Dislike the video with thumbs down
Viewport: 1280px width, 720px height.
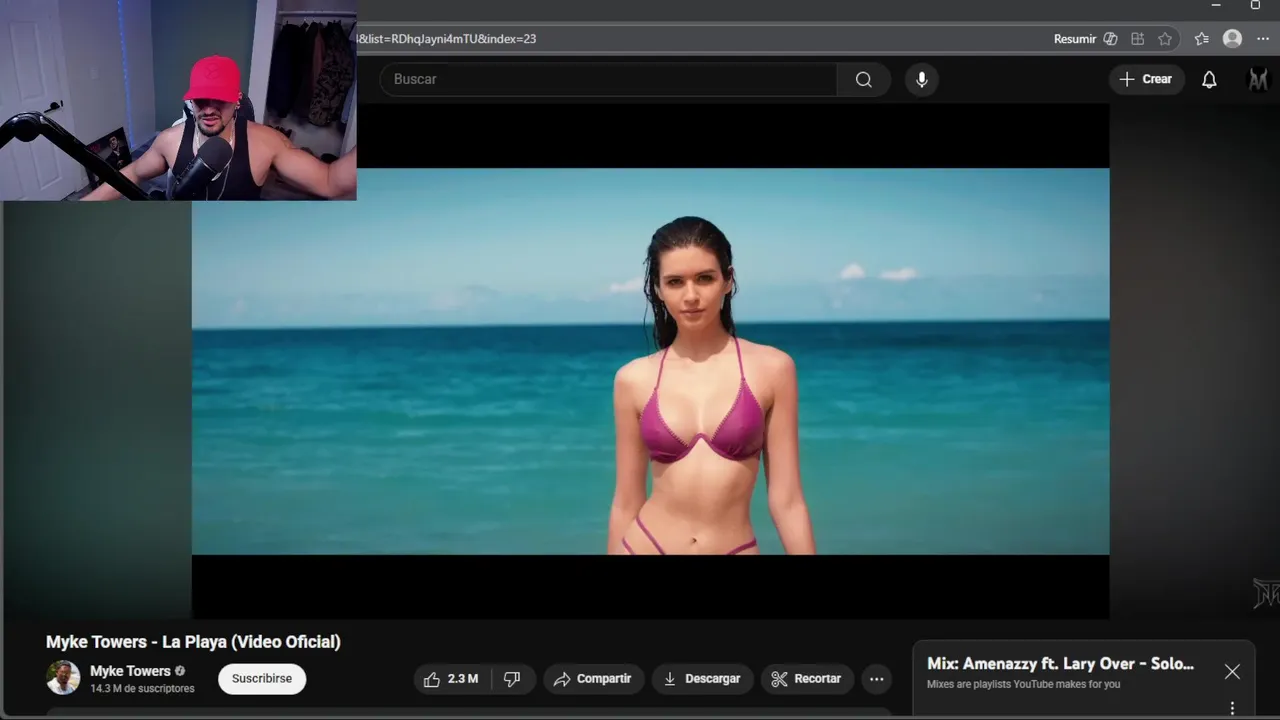click(512, 679)
